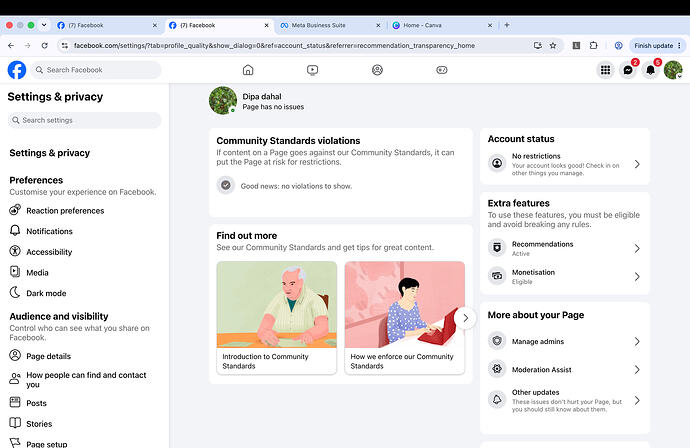This screenshot has height=448, width=690.
Task: Open the Video tab icon
Action: pos(312,70)
